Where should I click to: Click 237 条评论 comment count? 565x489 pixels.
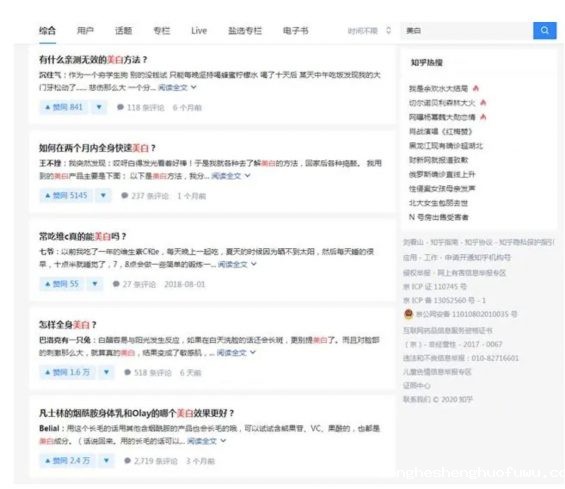tap(150, 196)
